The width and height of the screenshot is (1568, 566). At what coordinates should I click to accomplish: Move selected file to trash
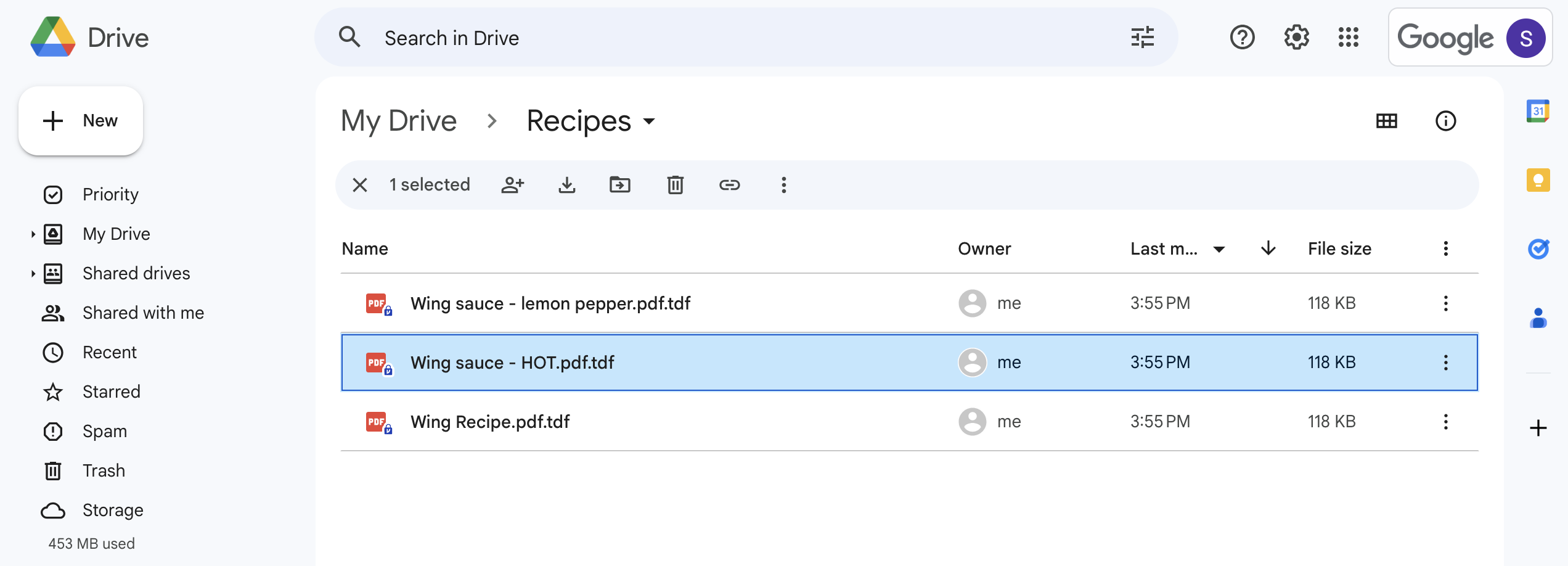[676, 185]
